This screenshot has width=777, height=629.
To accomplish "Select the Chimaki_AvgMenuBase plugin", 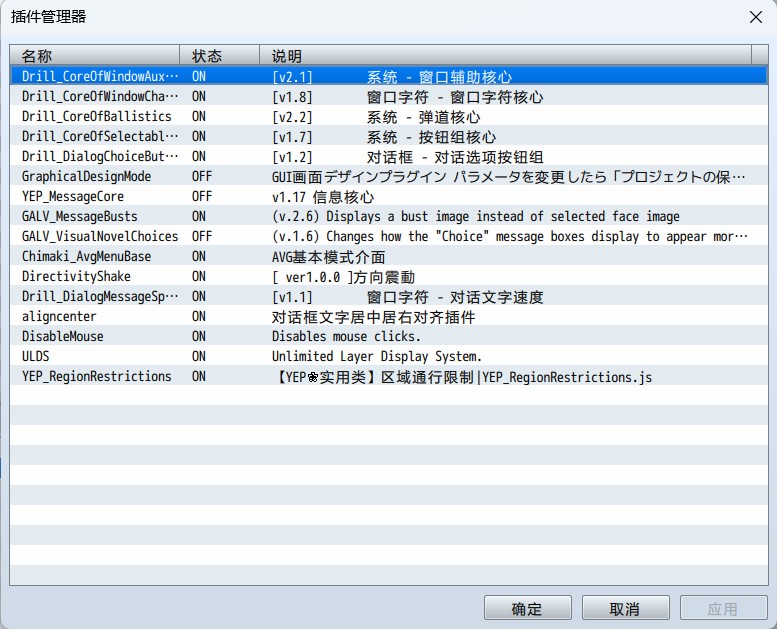I will 389,256.
